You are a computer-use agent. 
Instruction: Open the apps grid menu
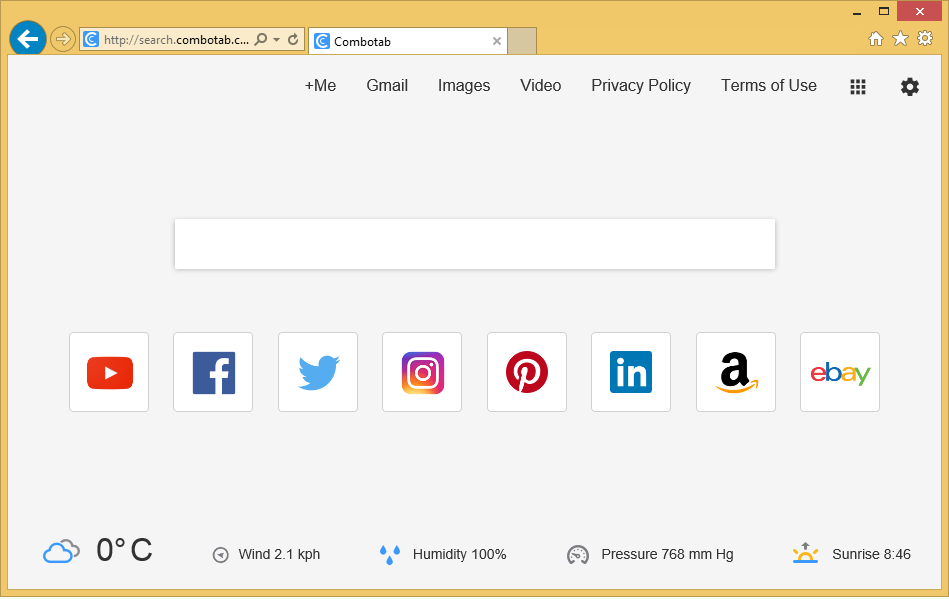(858, 87)
